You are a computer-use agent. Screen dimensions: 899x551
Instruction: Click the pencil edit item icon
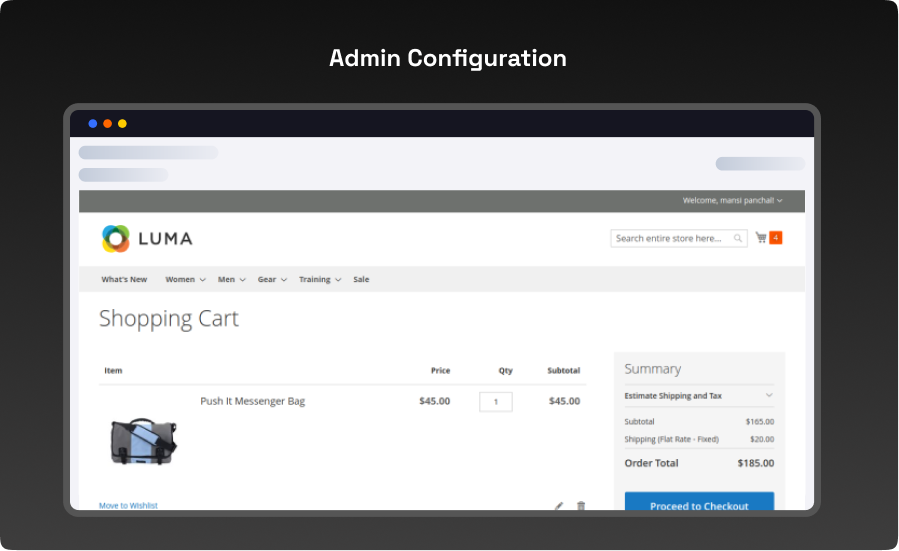559,506
